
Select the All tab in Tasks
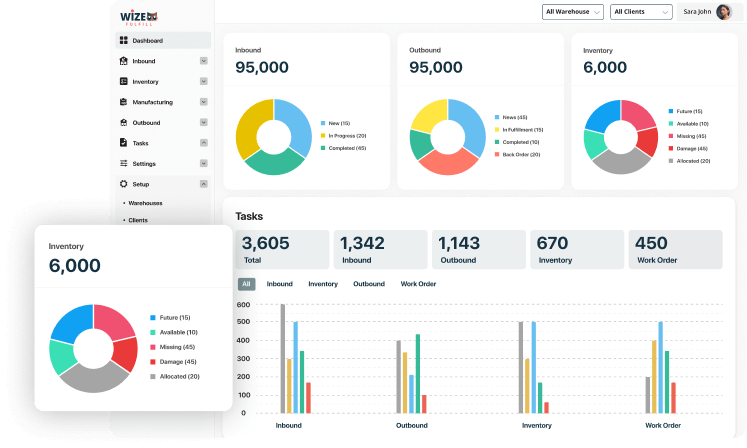pos(246,284)
